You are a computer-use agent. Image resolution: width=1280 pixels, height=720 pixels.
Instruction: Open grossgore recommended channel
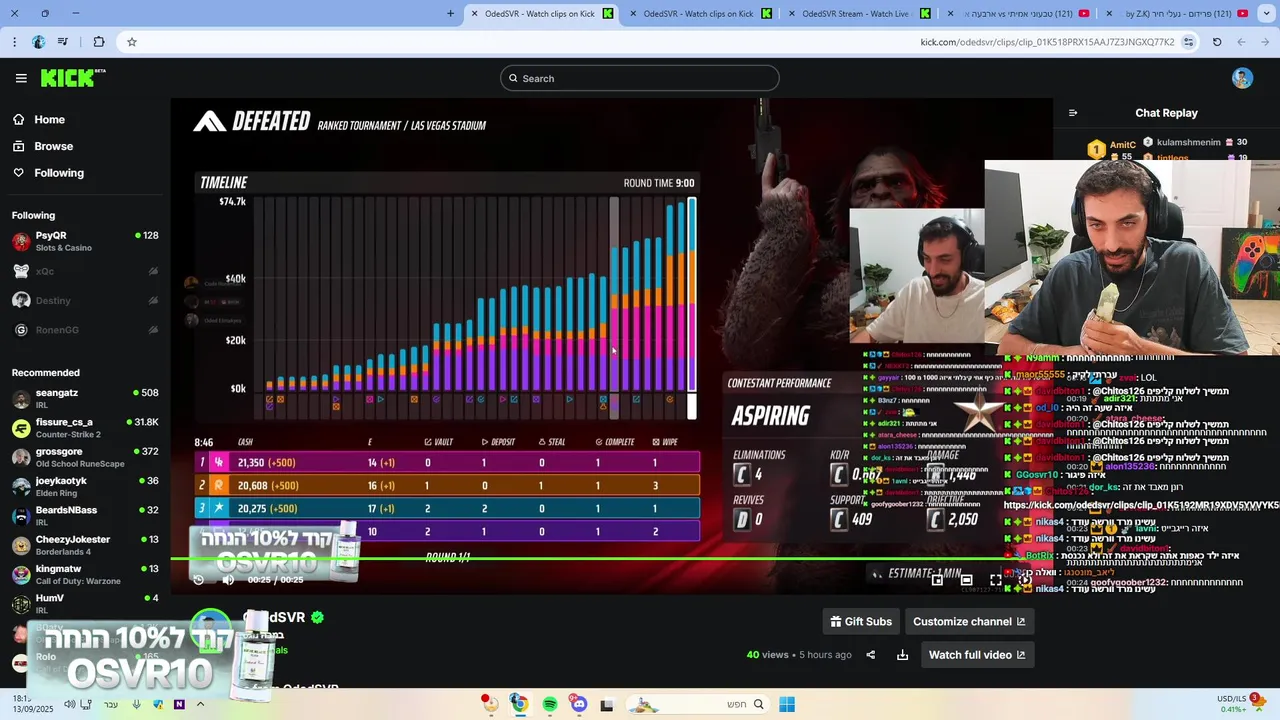(x=85, y=457)
